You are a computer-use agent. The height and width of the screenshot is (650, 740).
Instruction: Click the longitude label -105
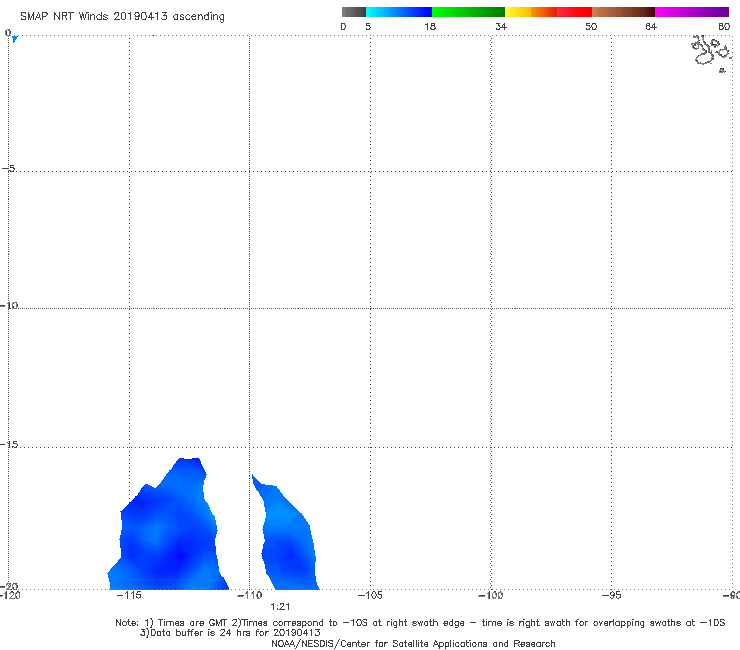370,595
